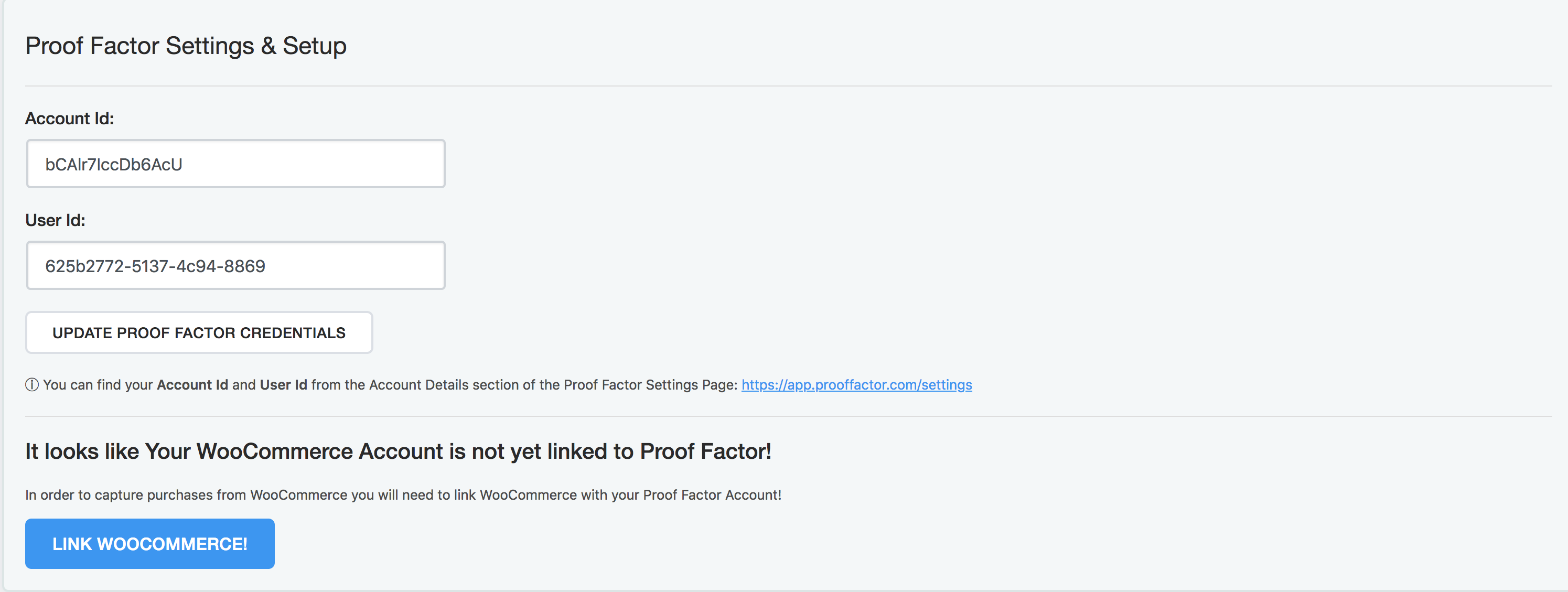1568x592 pixels.
Task: Click 'Proof Factor Settings Page:' before the link
Action: coord(650,385)
